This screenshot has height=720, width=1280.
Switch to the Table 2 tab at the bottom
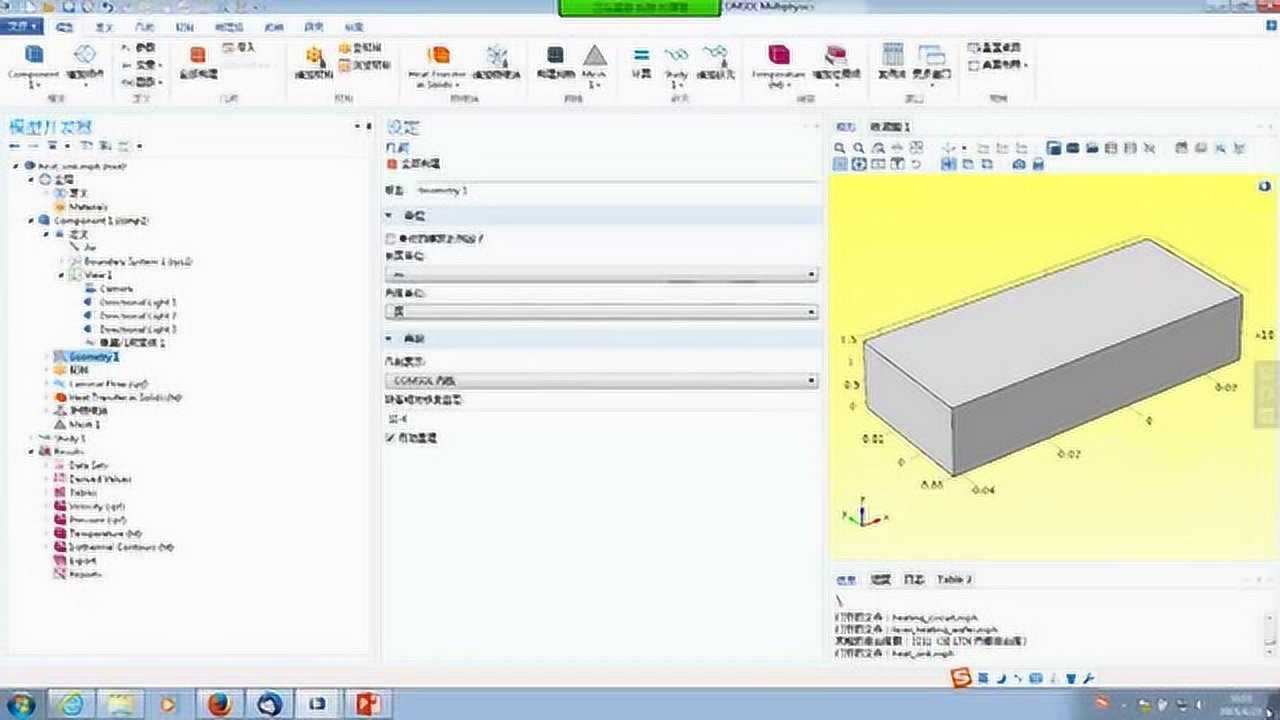coord(955,579)
